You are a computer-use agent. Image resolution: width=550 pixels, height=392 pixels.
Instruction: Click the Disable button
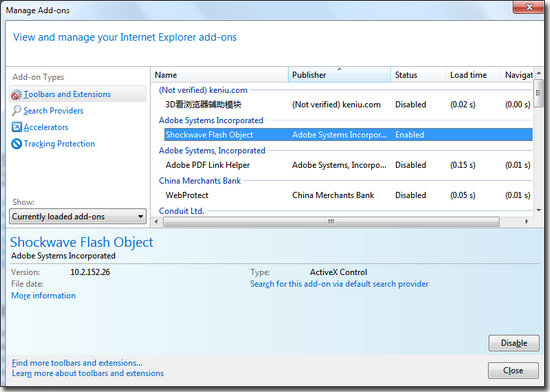[x=514, y=343]
